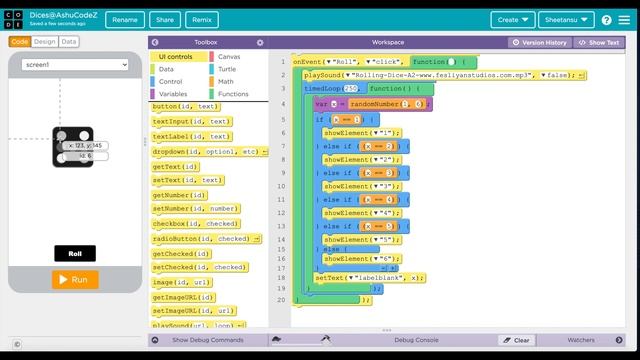Select the dropdown(id, option1, etc) block
Screen dimensions: 640x360
[209, 152]
